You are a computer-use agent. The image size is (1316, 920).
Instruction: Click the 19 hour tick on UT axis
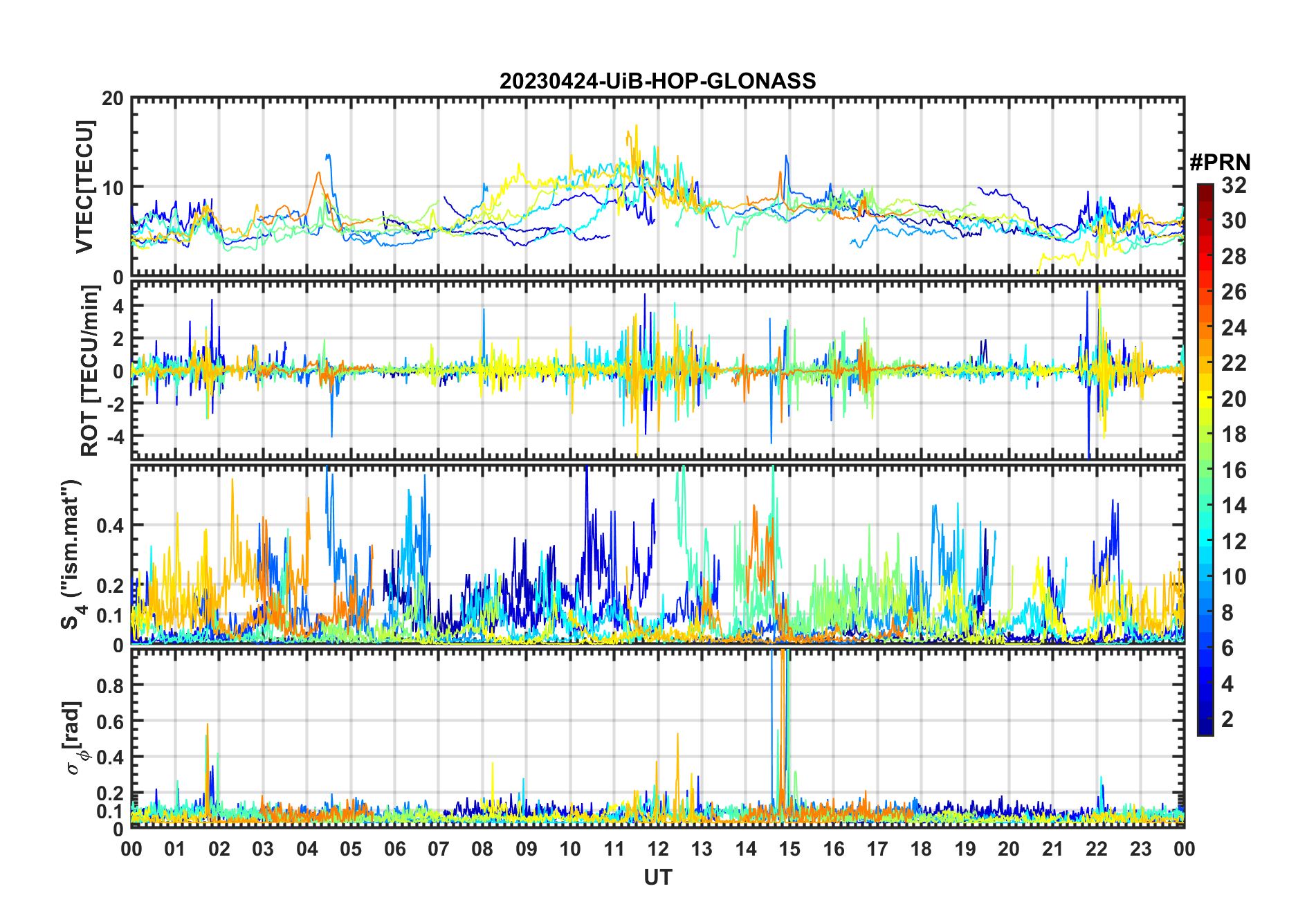coord(965,849)
